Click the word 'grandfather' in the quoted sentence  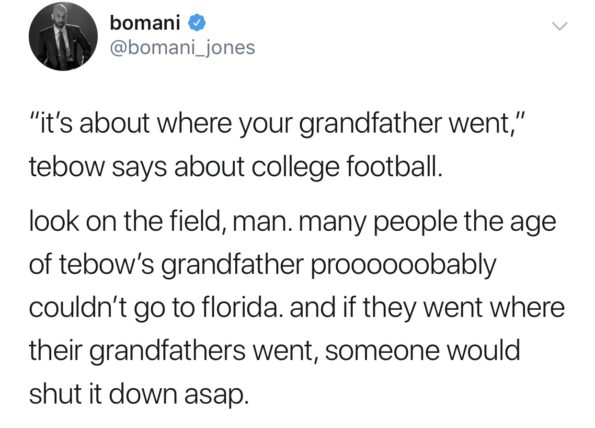[372, 124]
